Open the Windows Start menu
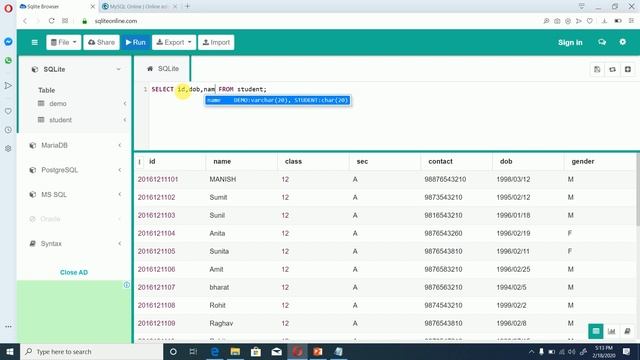640x360 pixels. [10, 351]
